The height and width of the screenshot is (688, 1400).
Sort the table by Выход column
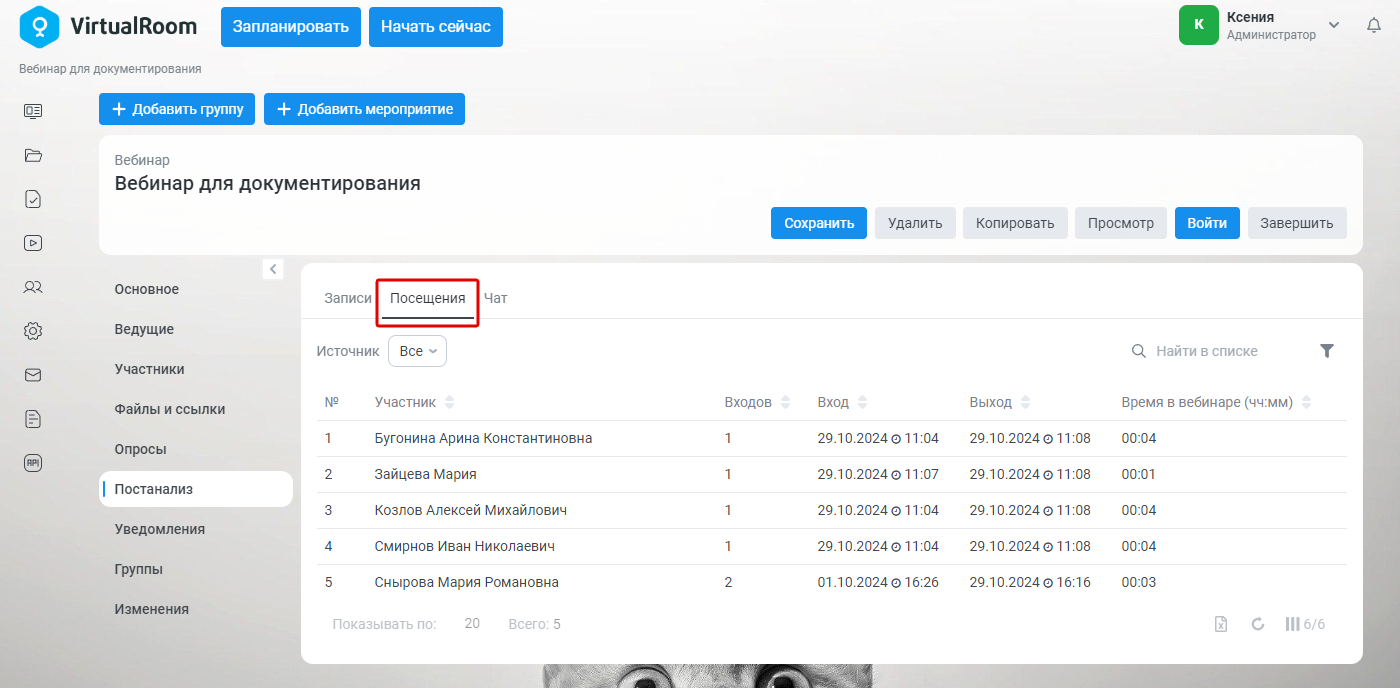coord(1025,402)
